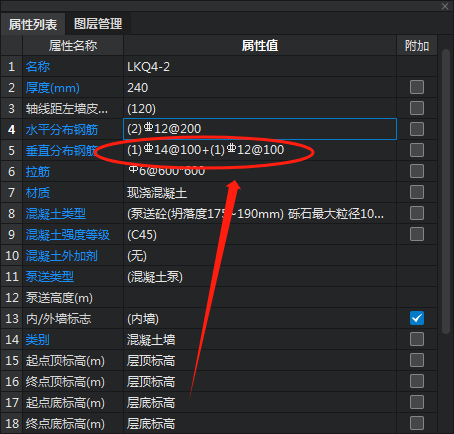
Task: Select the thickness value 240
Action: 260,88
